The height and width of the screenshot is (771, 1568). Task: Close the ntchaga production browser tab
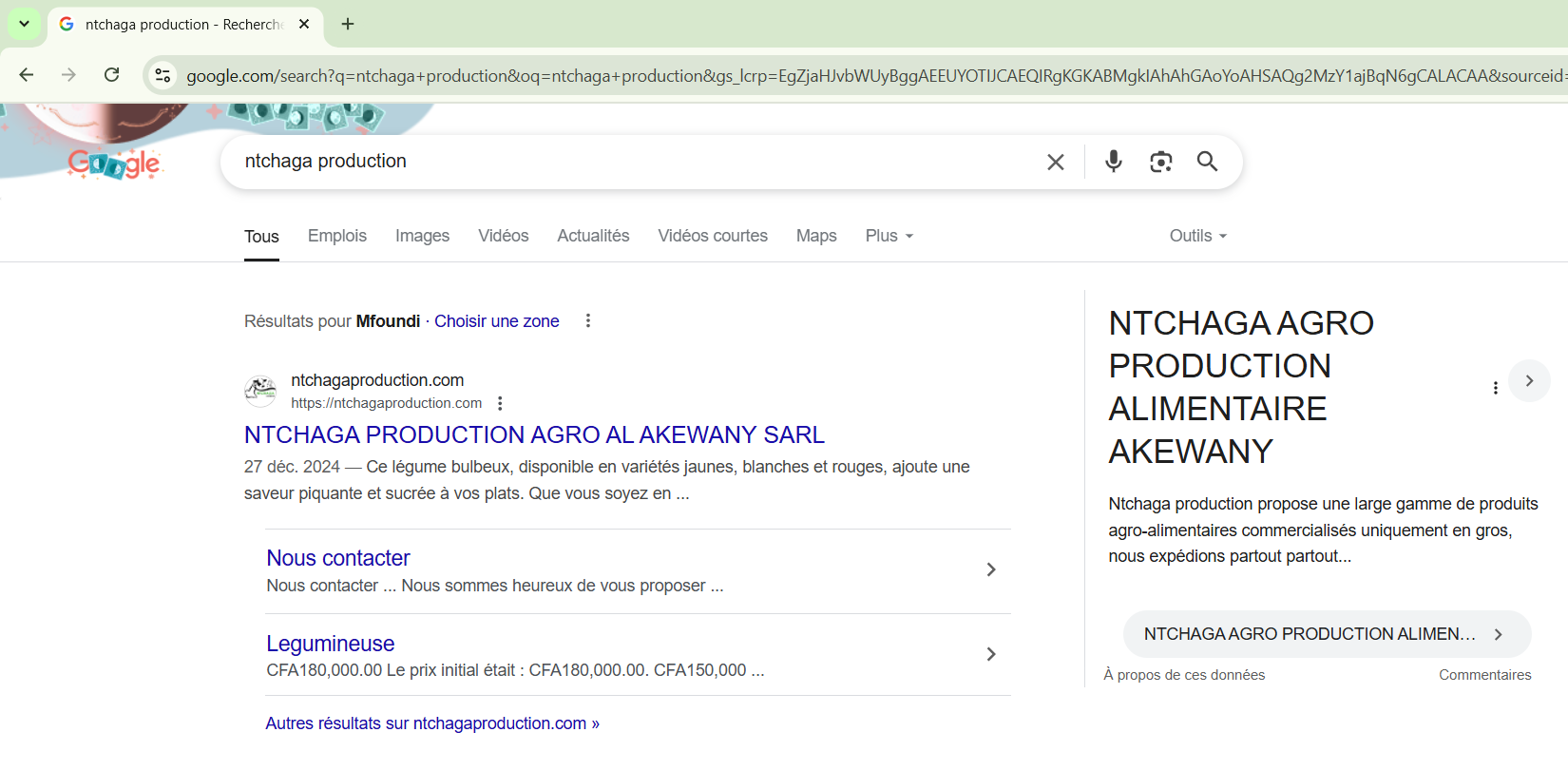[304, 24]
